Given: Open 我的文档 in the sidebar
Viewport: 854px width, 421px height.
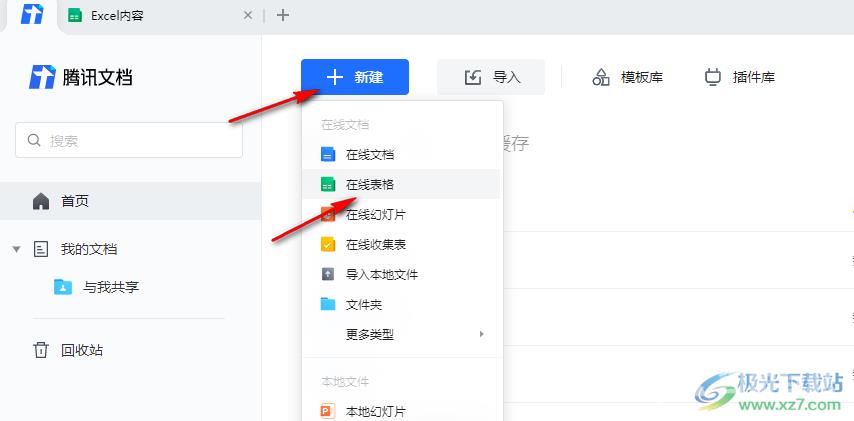Looking at the screenshot, I should pyautogui.click(x=89, y=249).
